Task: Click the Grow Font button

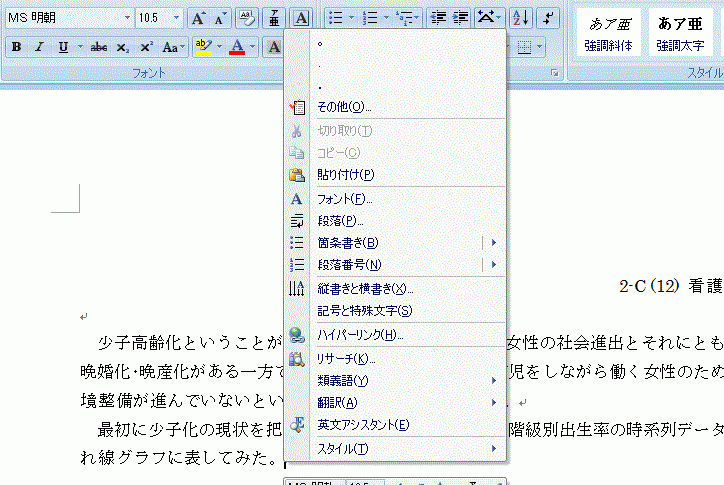Action: click(x=198, y=18)
